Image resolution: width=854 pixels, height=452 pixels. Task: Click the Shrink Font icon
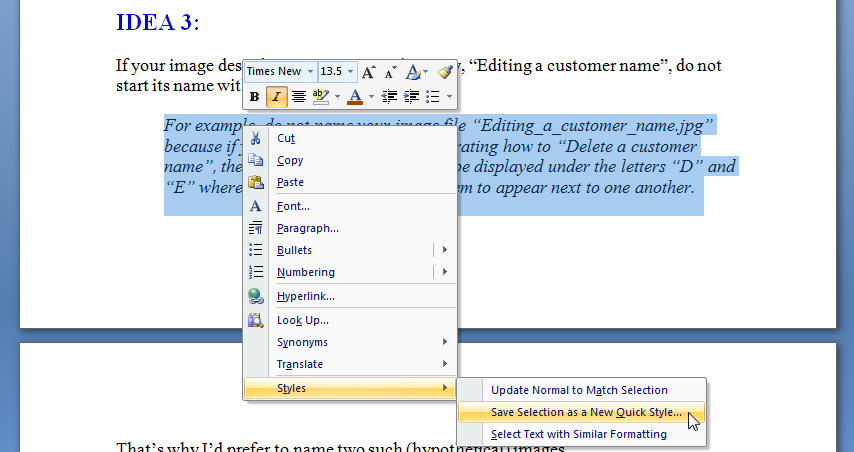(391, 71)
